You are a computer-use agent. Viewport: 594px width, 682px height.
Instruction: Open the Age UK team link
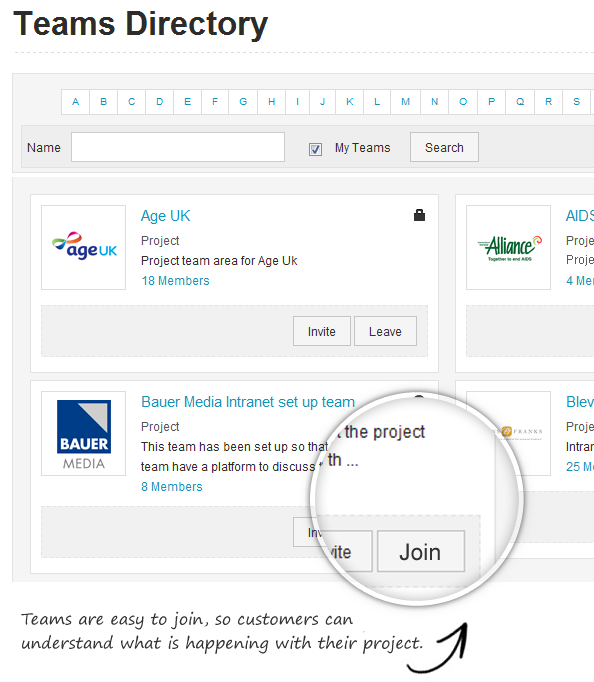point(166,216)
